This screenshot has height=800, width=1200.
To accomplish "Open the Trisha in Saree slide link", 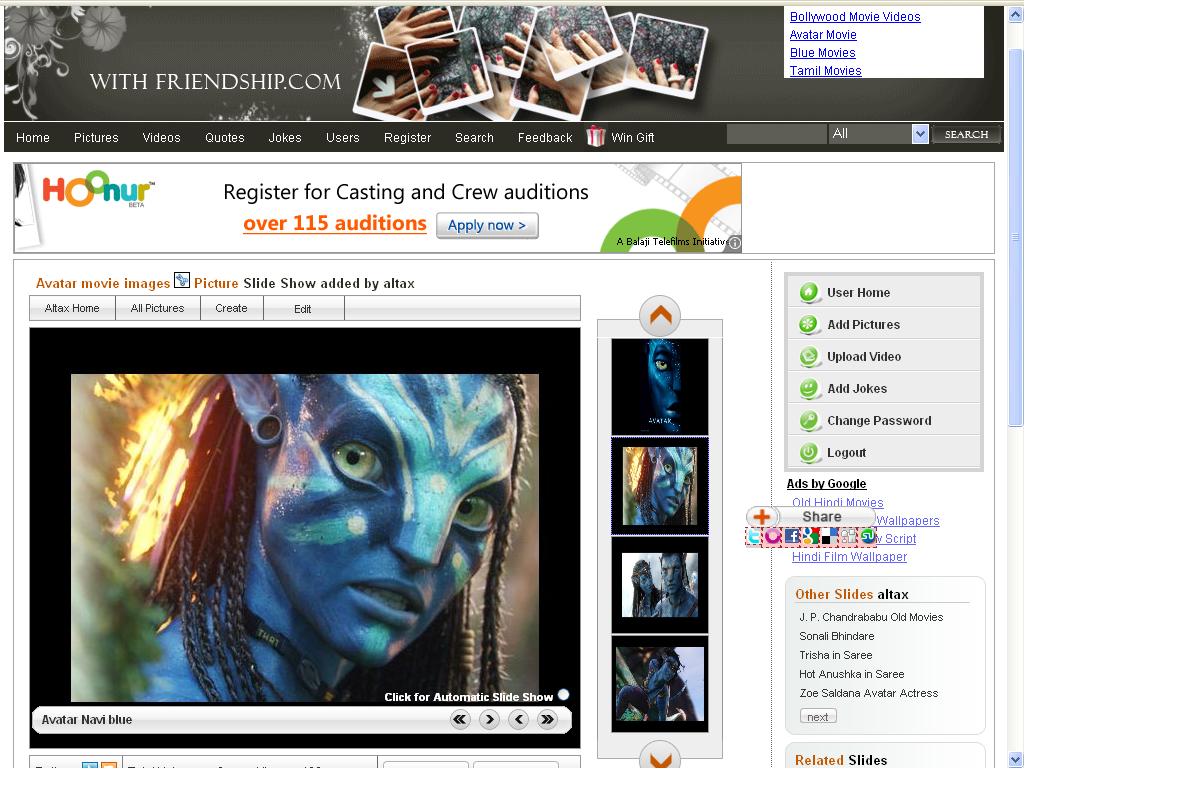I will pyautogui.click(x=836, y=655).
